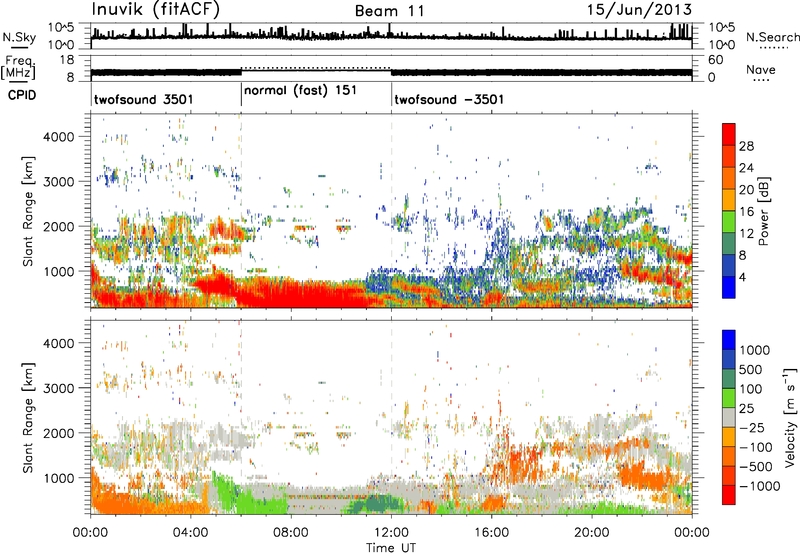Click the left '10^5' noise axis tick
The width and height of the screenshot is (800, 554).
pos(61,27)
